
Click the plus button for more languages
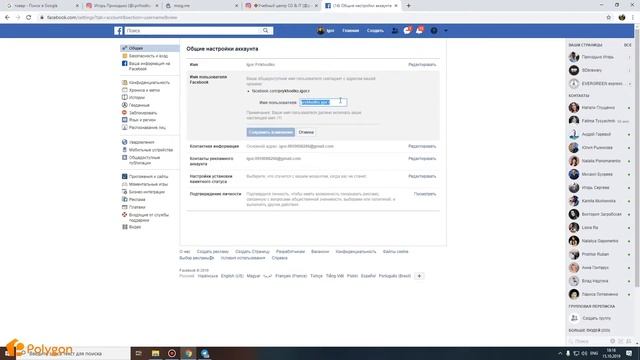point(419,276)
